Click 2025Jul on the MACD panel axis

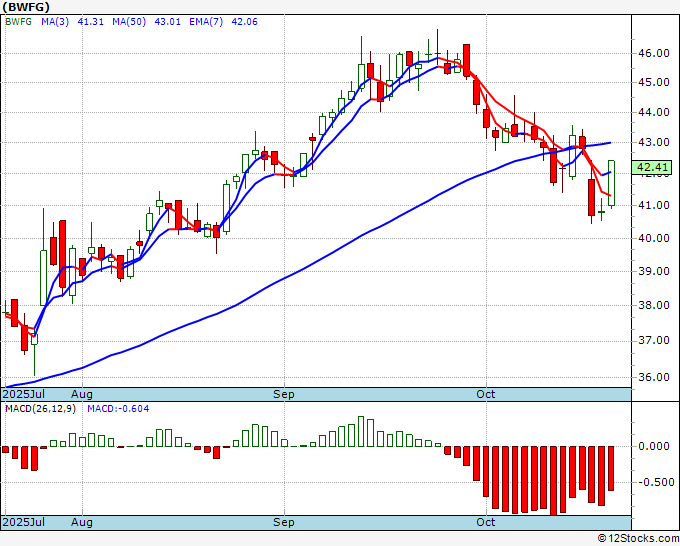24,522
